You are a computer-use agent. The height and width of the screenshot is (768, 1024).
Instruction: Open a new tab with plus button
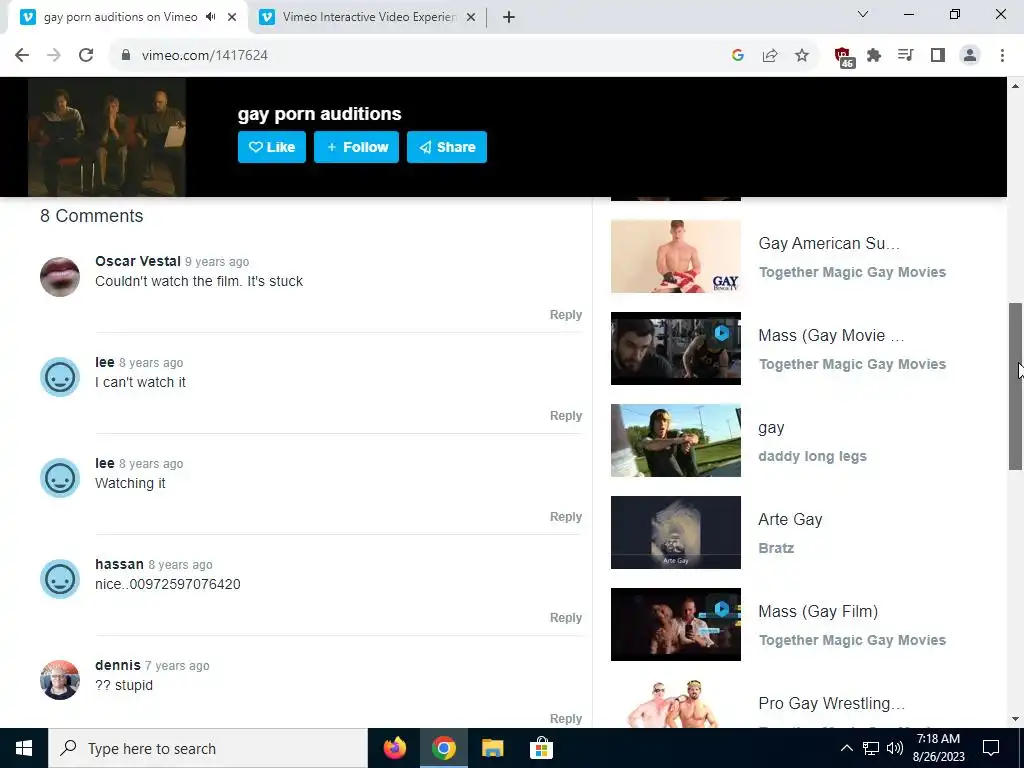point(509,17)
